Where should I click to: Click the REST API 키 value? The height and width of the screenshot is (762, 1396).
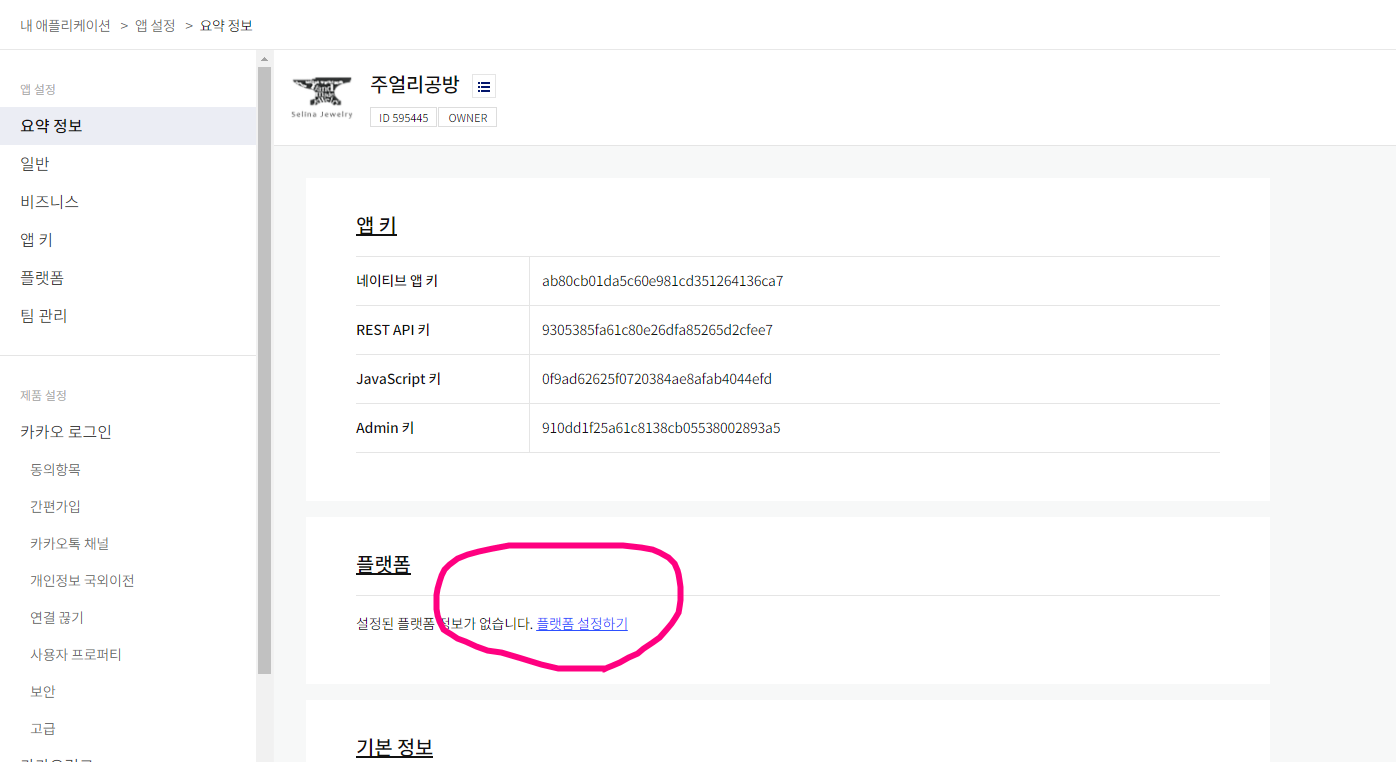pyautogui.click(x=657, y=330)
